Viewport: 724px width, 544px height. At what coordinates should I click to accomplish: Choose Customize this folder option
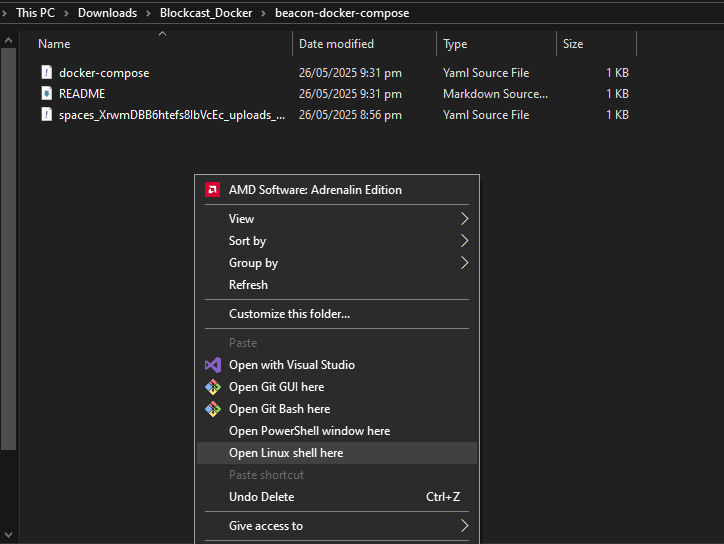(289, 314)
